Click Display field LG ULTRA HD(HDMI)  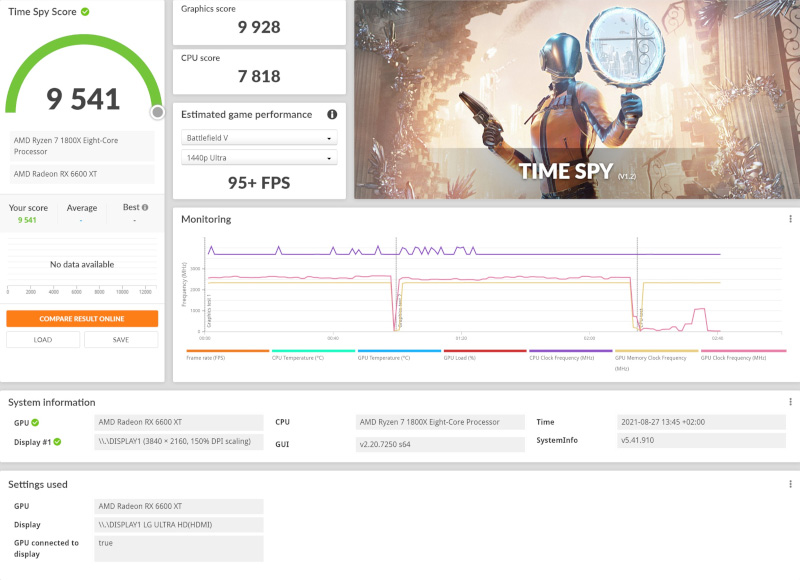tap(179, 525)
